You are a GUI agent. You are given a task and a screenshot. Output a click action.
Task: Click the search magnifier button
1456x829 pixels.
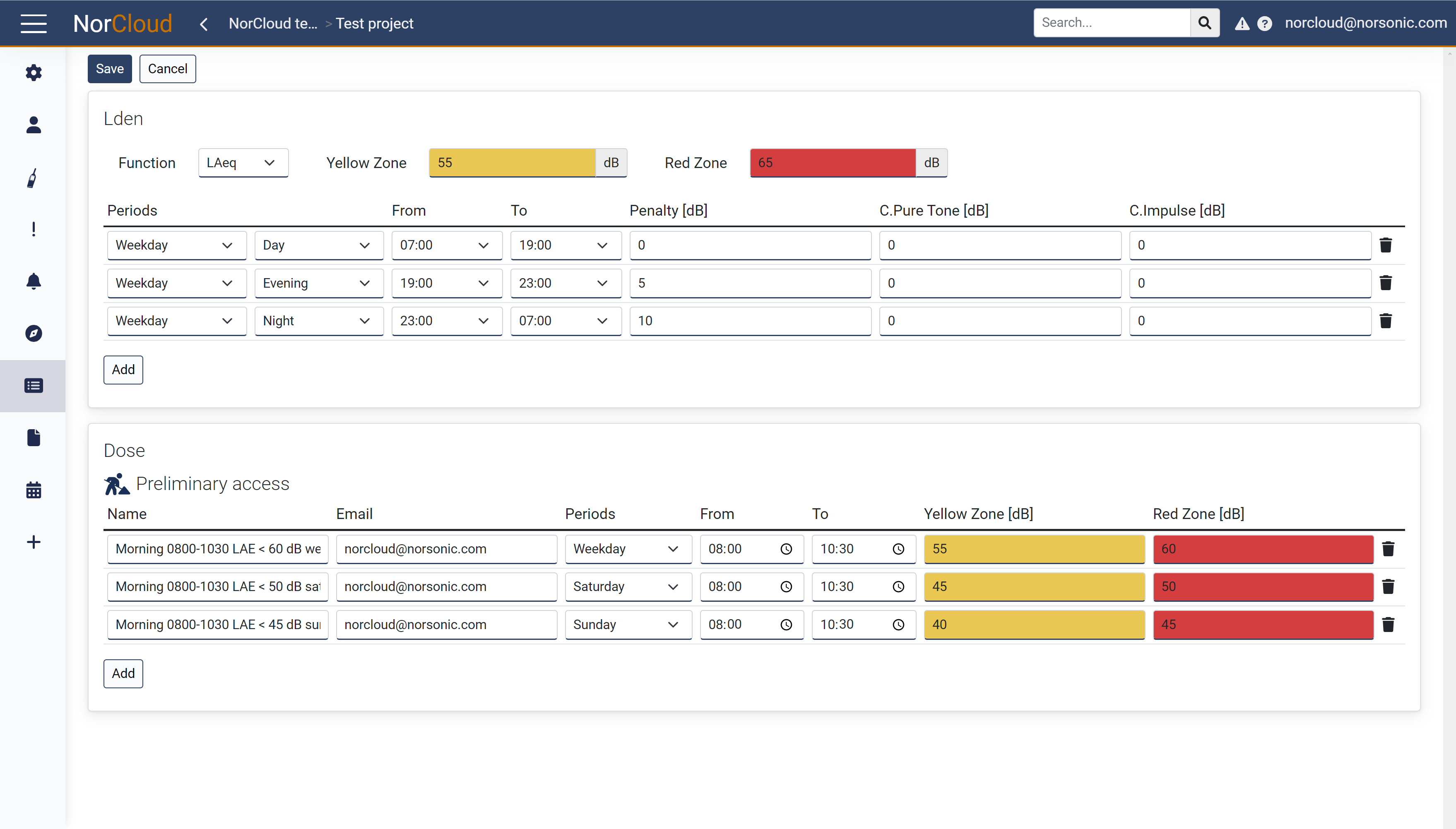(1205, 23)
